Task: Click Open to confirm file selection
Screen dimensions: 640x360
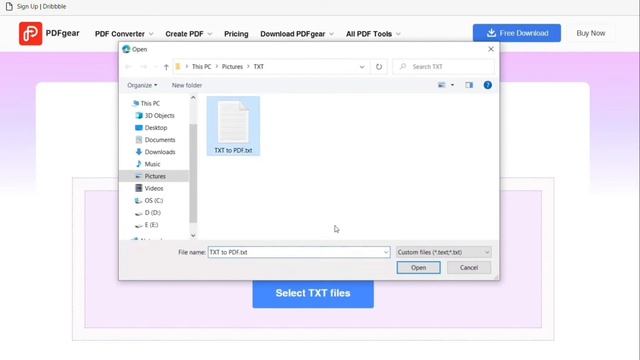Action: pos(418,268)
